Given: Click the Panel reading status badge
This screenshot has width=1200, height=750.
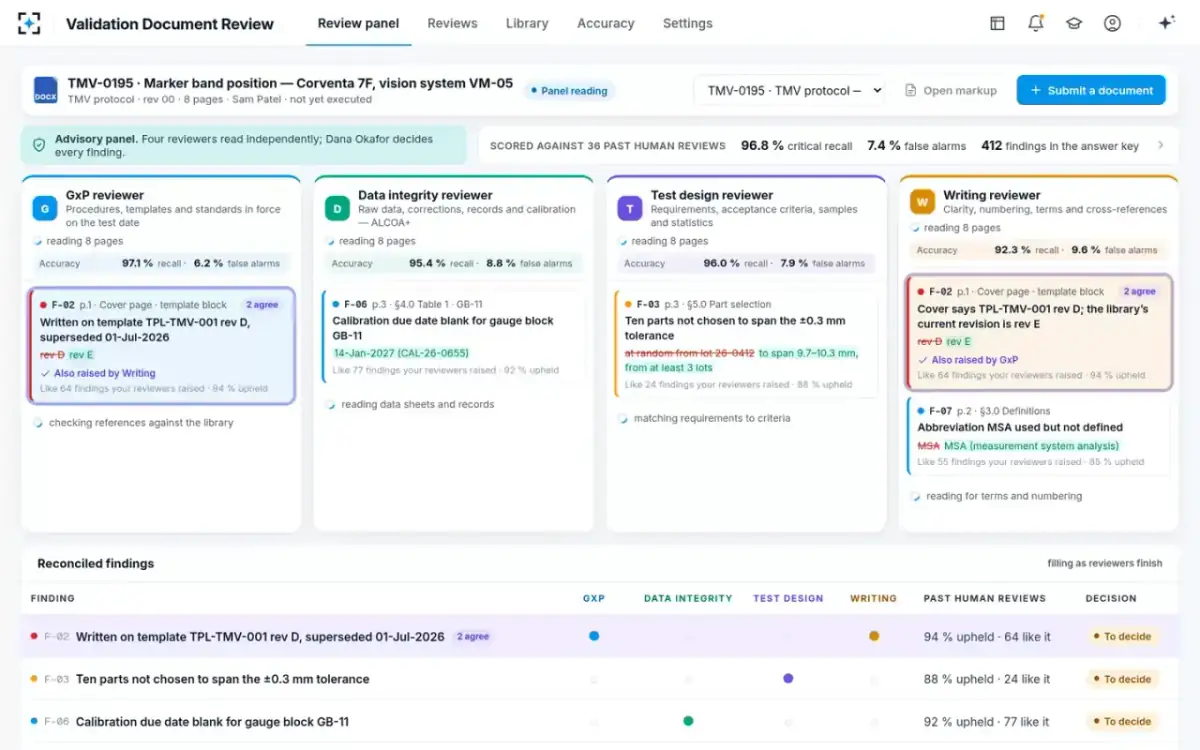Looking at the screenshot, I should tap(568, 91).
